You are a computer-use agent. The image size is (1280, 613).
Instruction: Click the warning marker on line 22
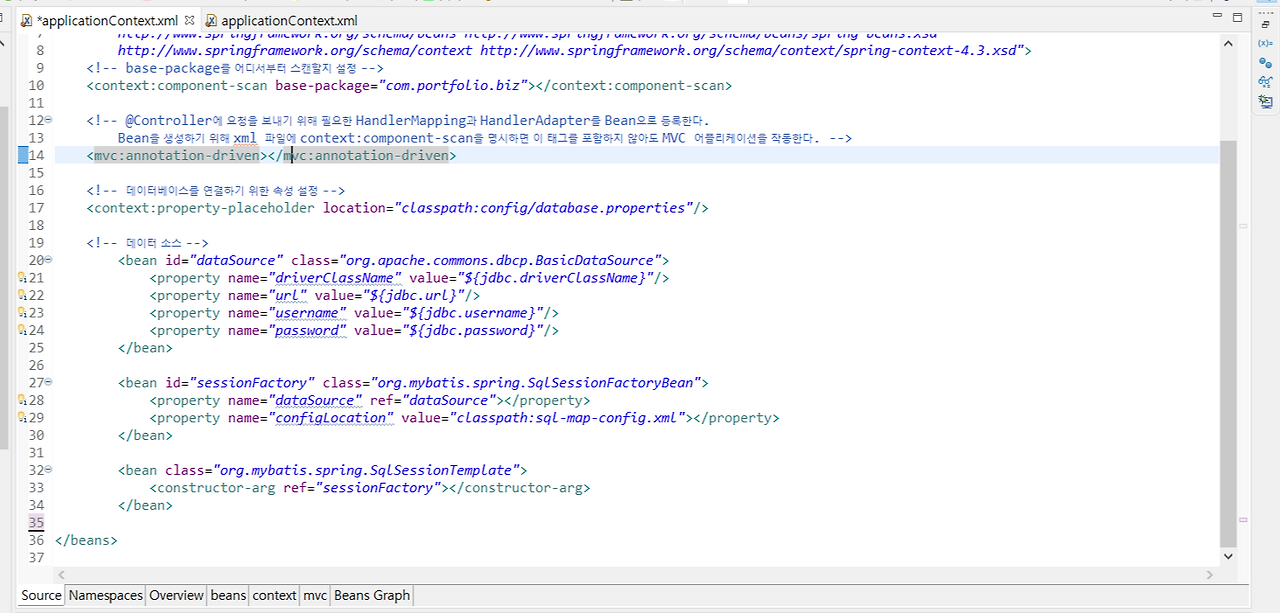[x=22, y=295]
